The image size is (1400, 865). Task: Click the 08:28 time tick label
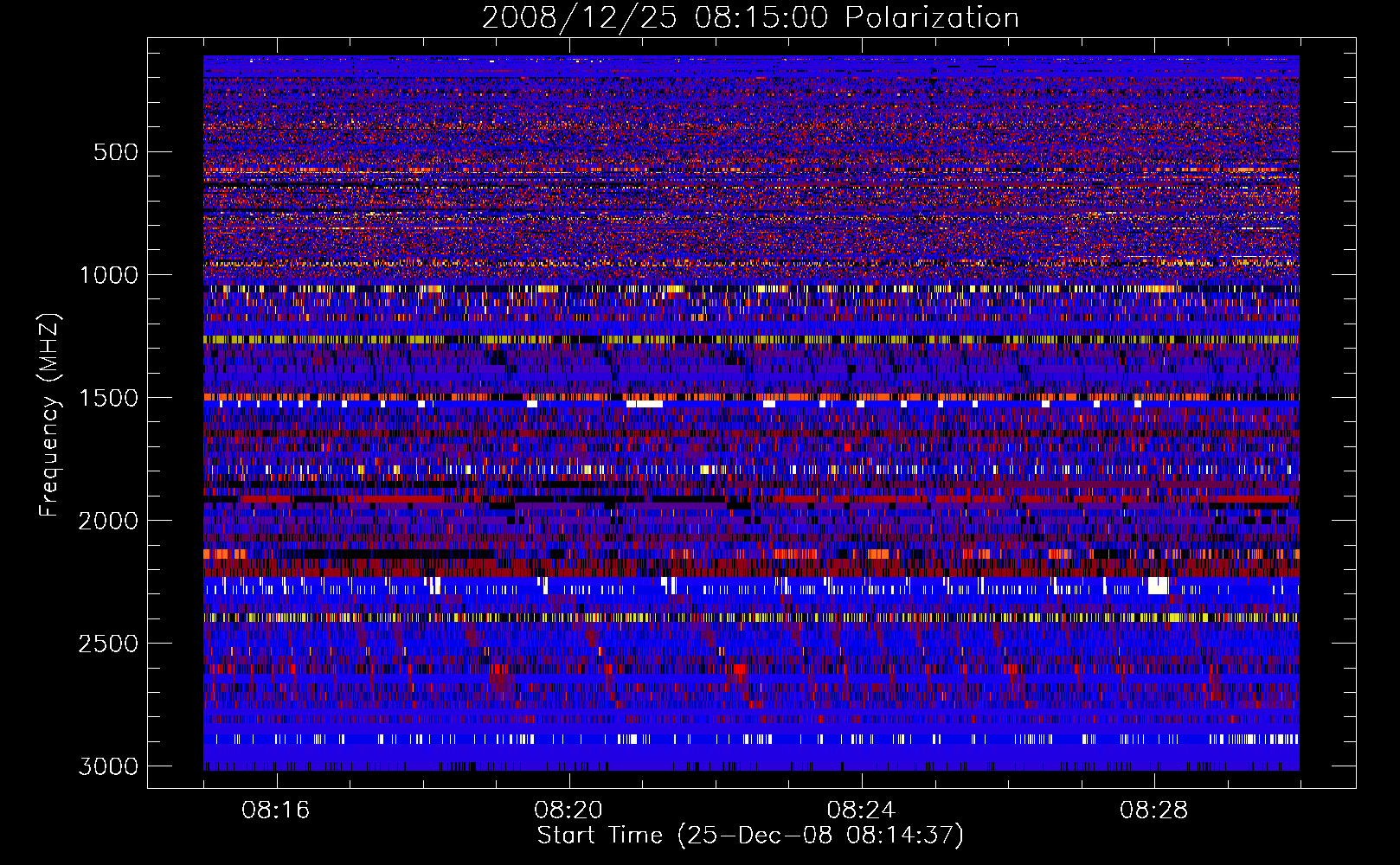point(1153,811)
